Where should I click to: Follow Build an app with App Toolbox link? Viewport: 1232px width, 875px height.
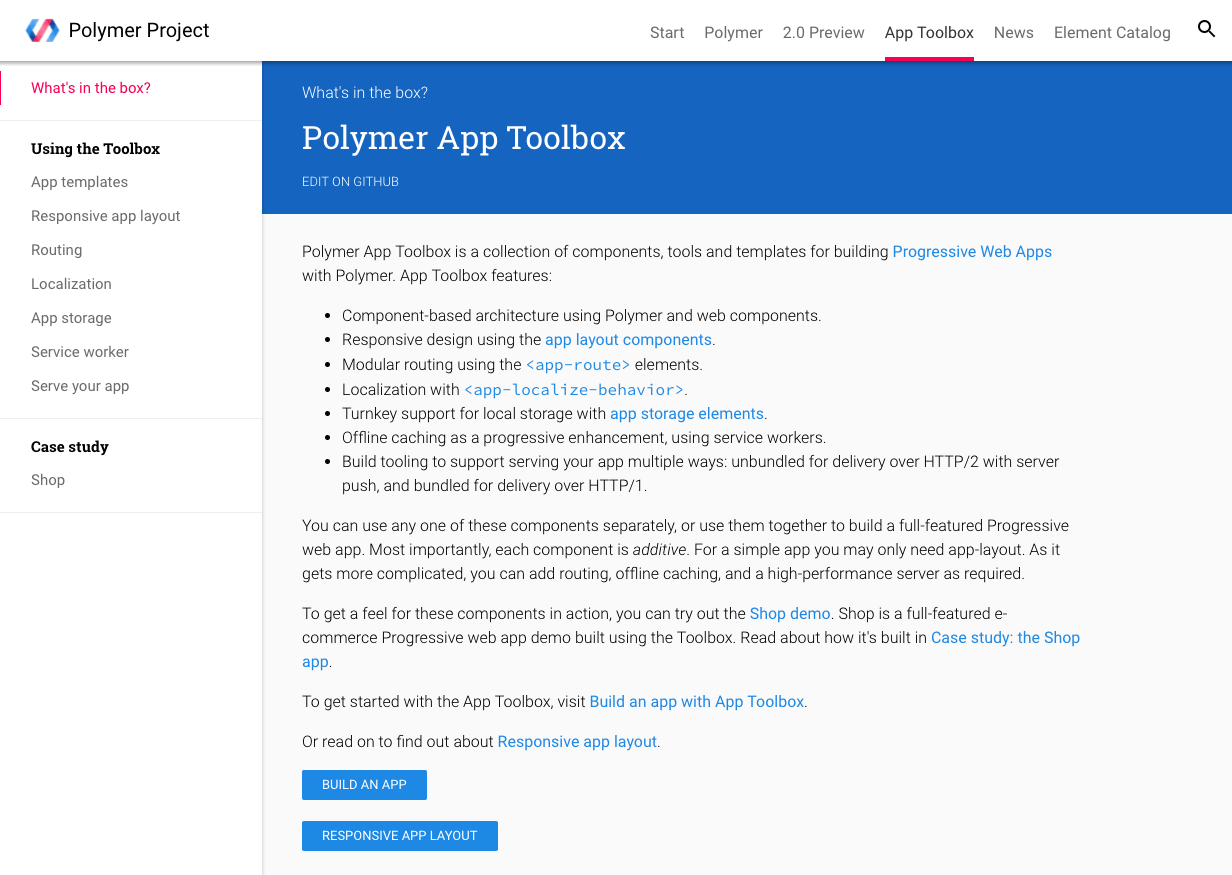tap(697, 702)
